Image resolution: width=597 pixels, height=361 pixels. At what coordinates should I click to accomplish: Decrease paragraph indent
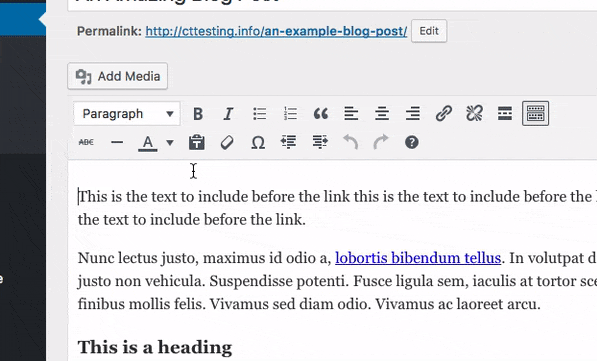(289, 142)
